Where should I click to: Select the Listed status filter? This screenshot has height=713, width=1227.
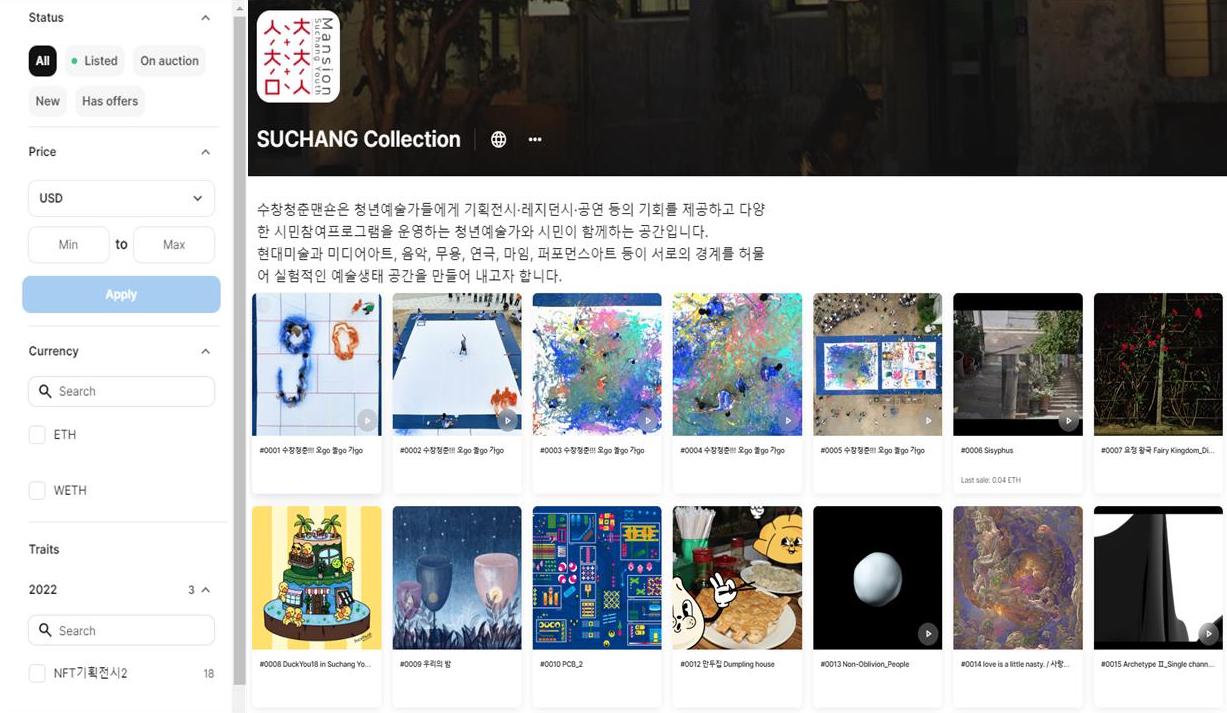click(x=94, y=61)
